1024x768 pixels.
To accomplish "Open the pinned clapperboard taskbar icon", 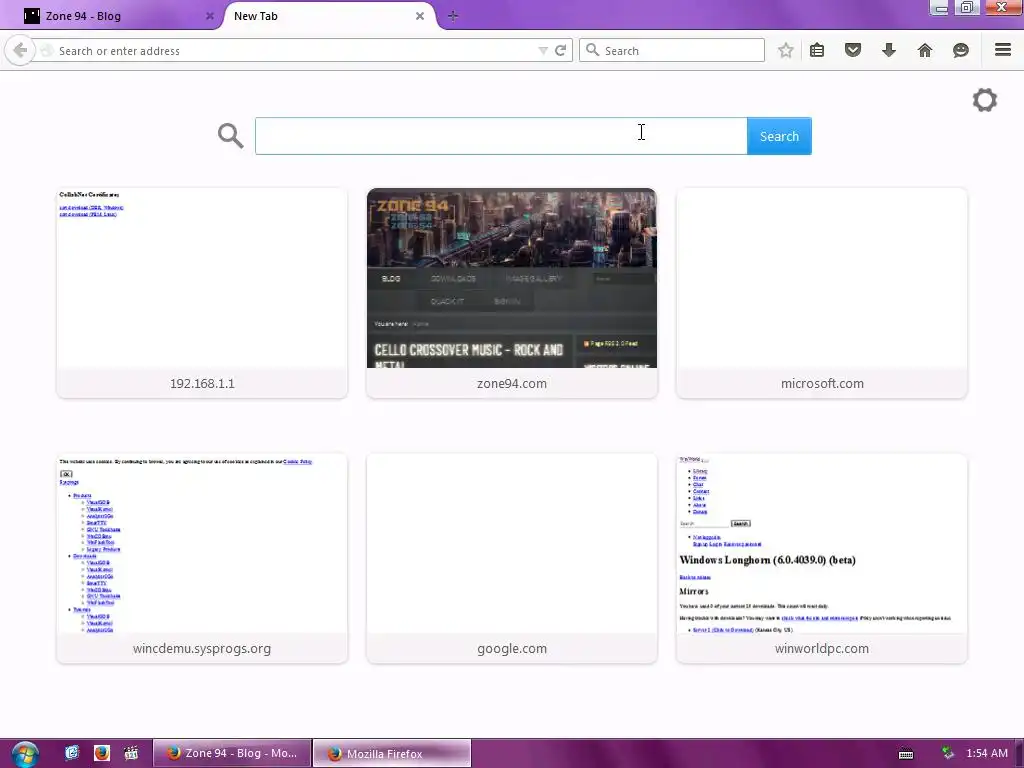I will pos(131,753).
